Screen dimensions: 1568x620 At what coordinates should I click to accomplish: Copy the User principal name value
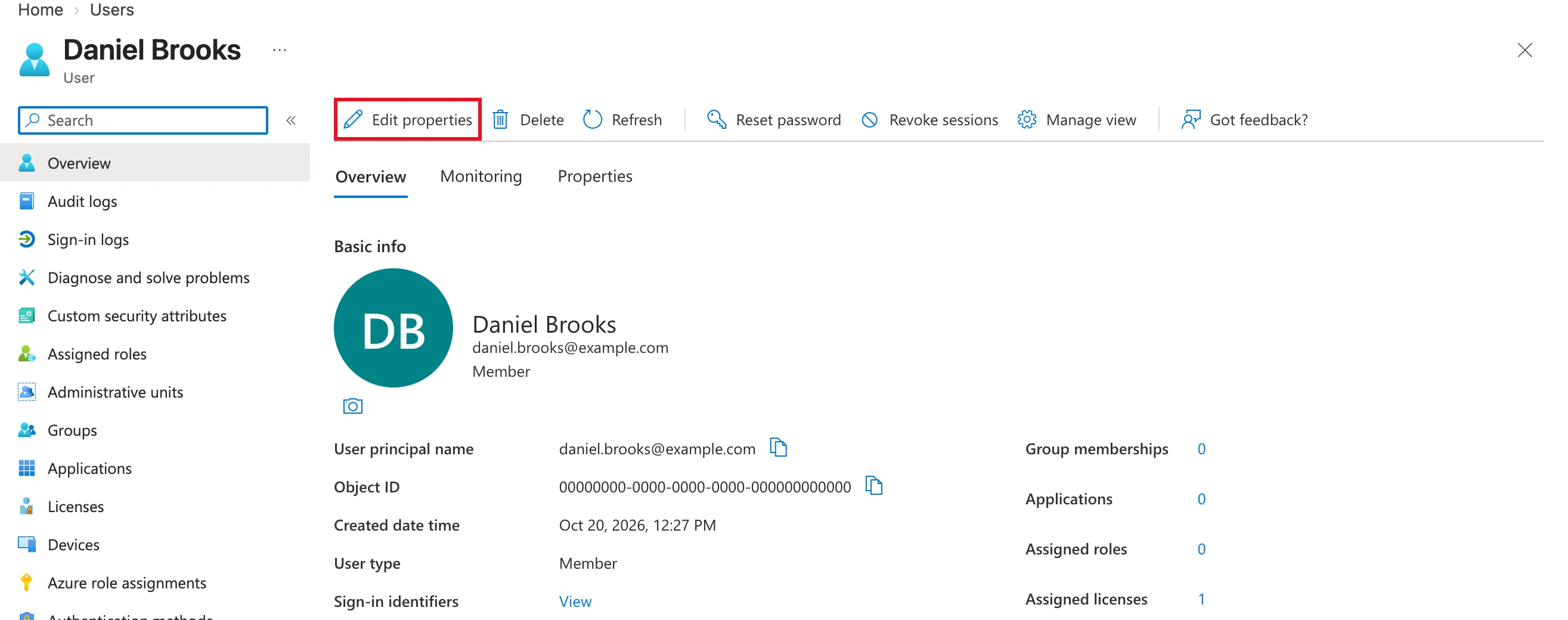click(779, 447)
